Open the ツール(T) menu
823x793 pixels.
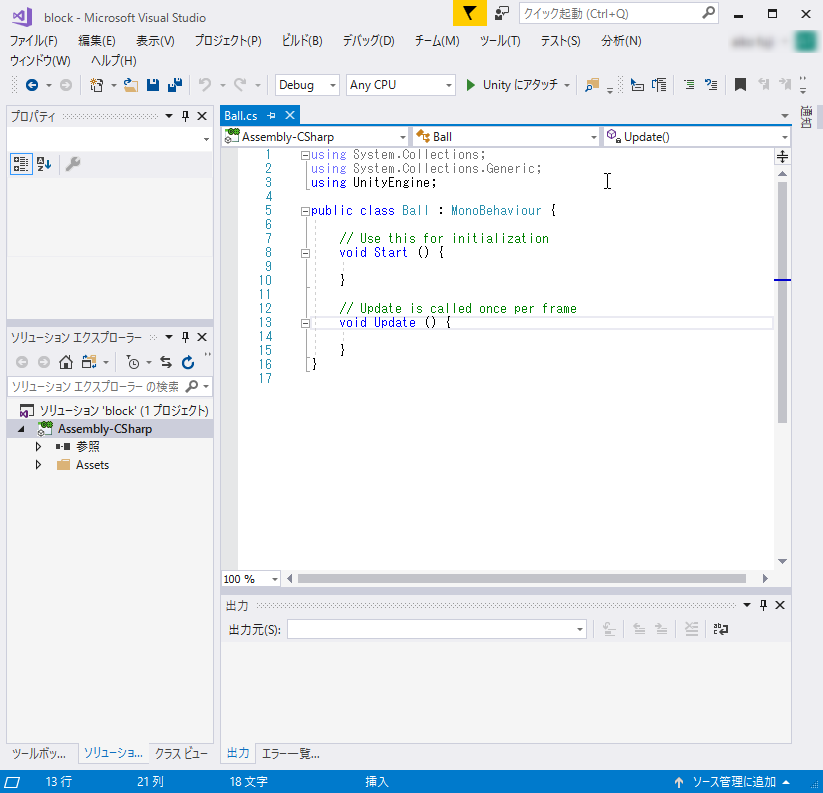pyautogui.click(x=500, y=41)
